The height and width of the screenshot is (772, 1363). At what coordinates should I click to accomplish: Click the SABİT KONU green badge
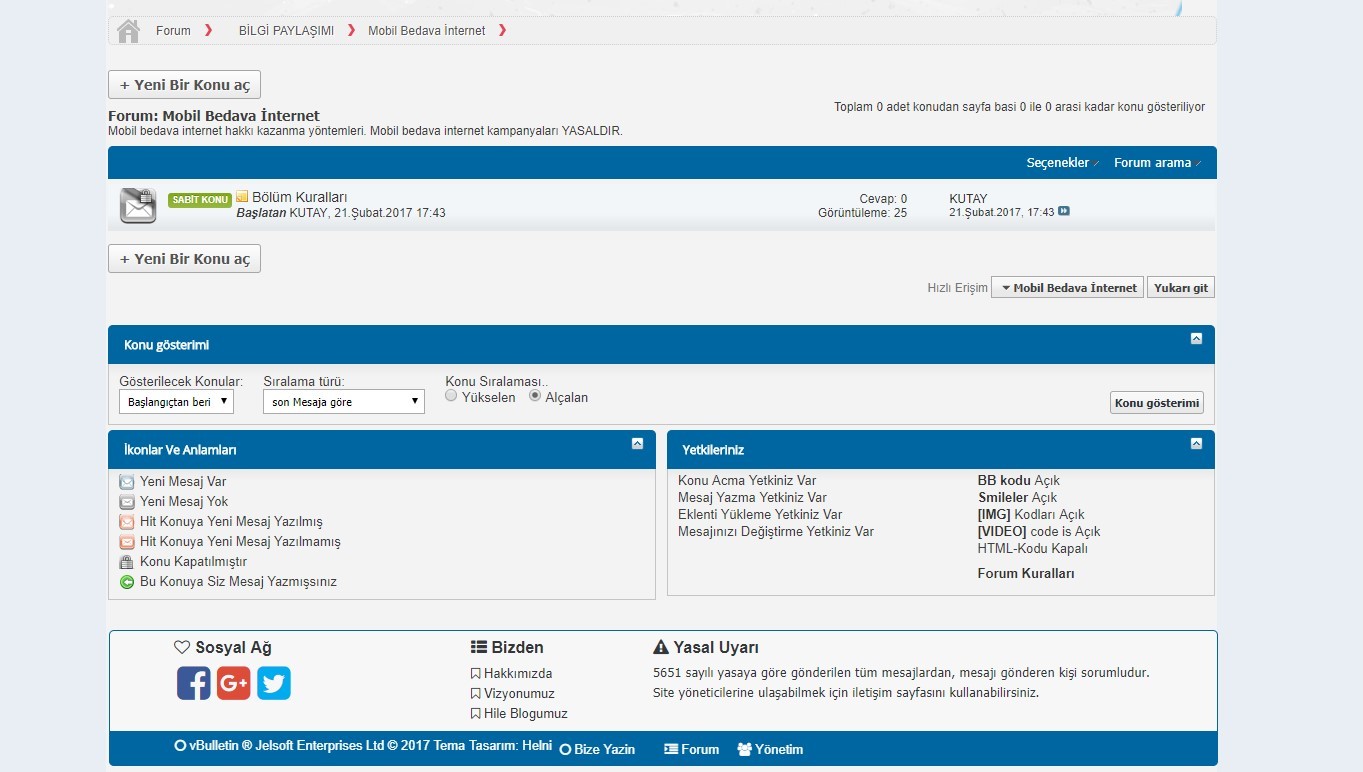200,200
